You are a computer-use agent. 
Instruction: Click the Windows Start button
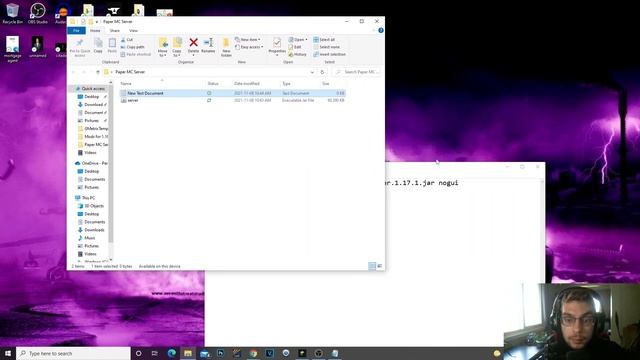click(8, 353)
